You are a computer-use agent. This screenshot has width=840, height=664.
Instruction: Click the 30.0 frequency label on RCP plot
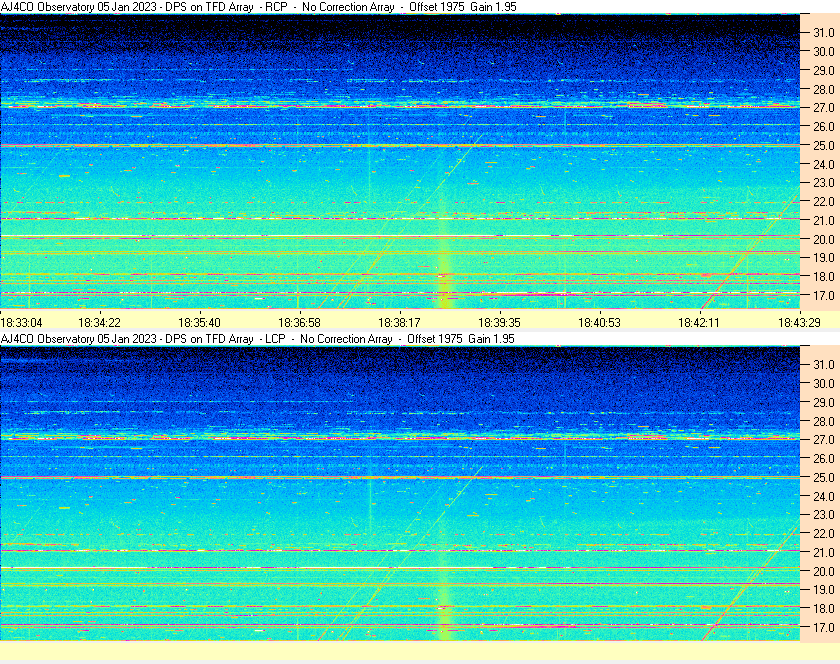[824, 51]
